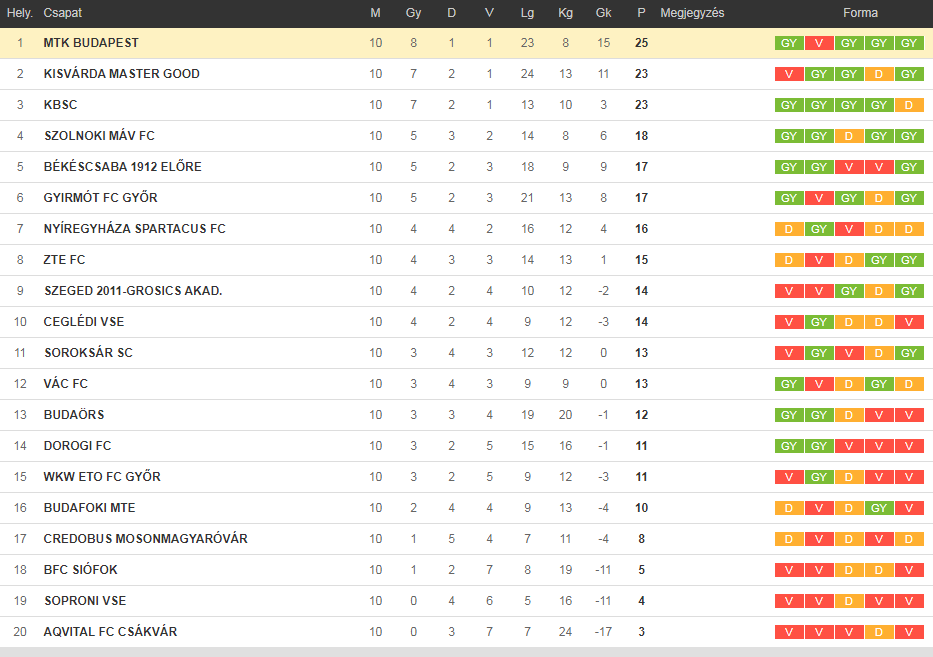Click first orange D badge in Nyíregyháza Spartacus row
The width and height of the screenshot is (933, 657).
(789, 229)
